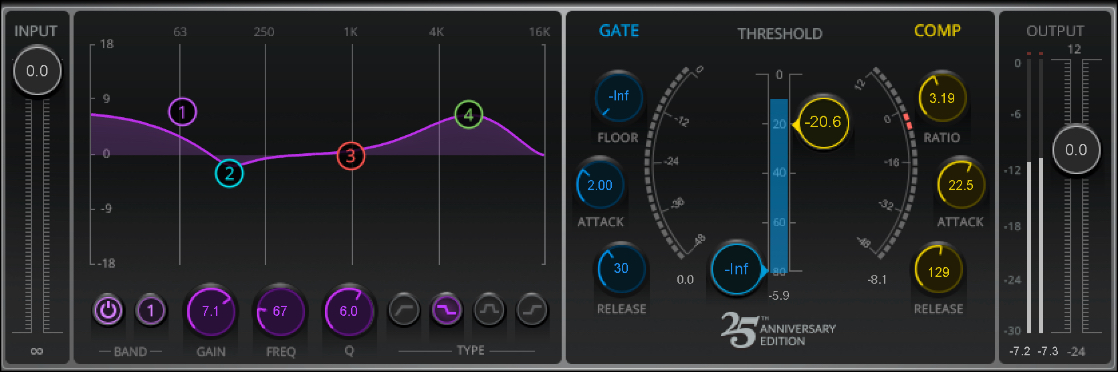This screenshot has width=1118, height=372.
Task: Click the 4K frequency label
Action: 436,31
